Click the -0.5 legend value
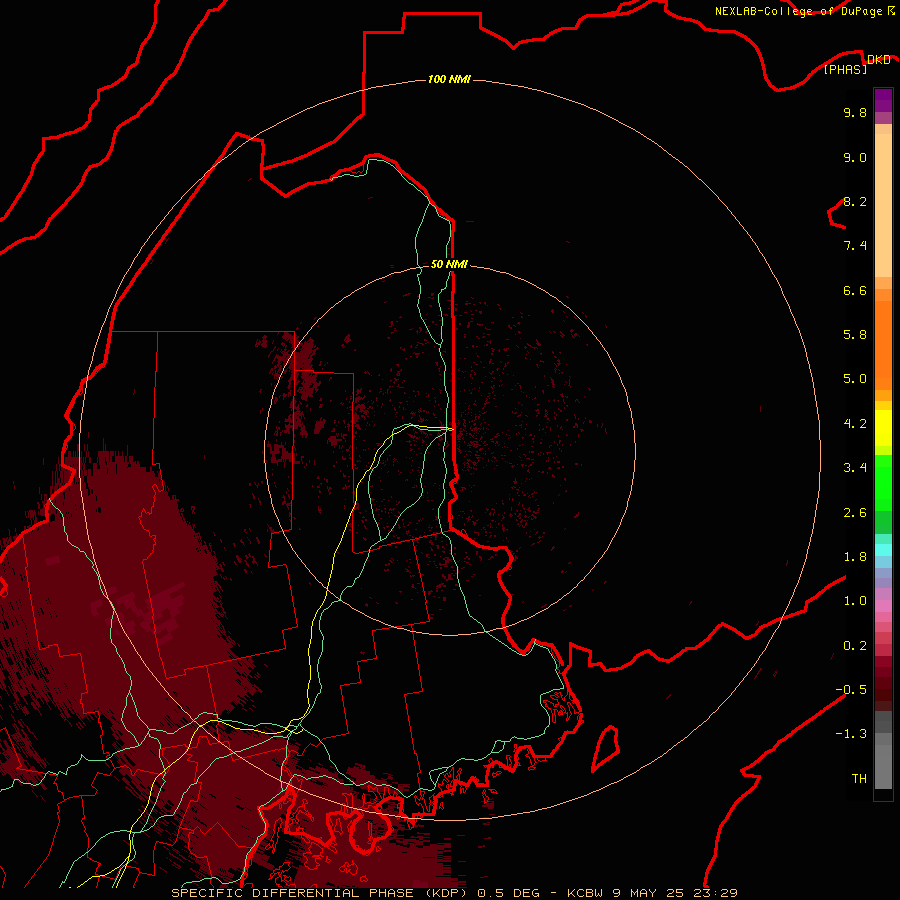Image resolution: width=900 pixels, height=900 pixels. pos(851,690)
